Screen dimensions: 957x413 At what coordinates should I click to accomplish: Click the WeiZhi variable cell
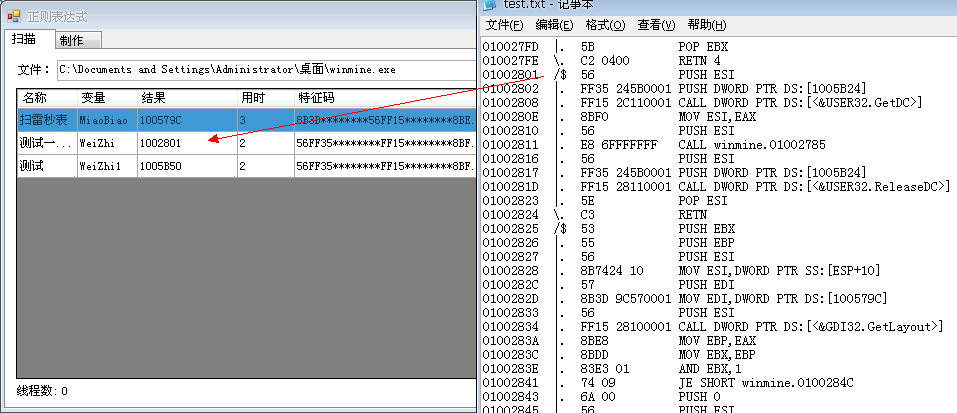tap(107, 143)
